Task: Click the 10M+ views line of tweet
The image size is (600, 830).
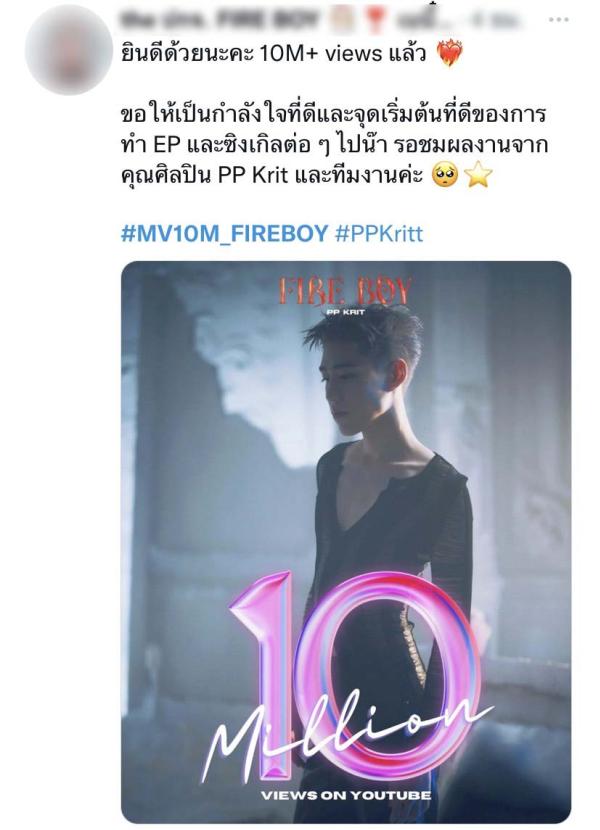Action: [x=273, y=54]
